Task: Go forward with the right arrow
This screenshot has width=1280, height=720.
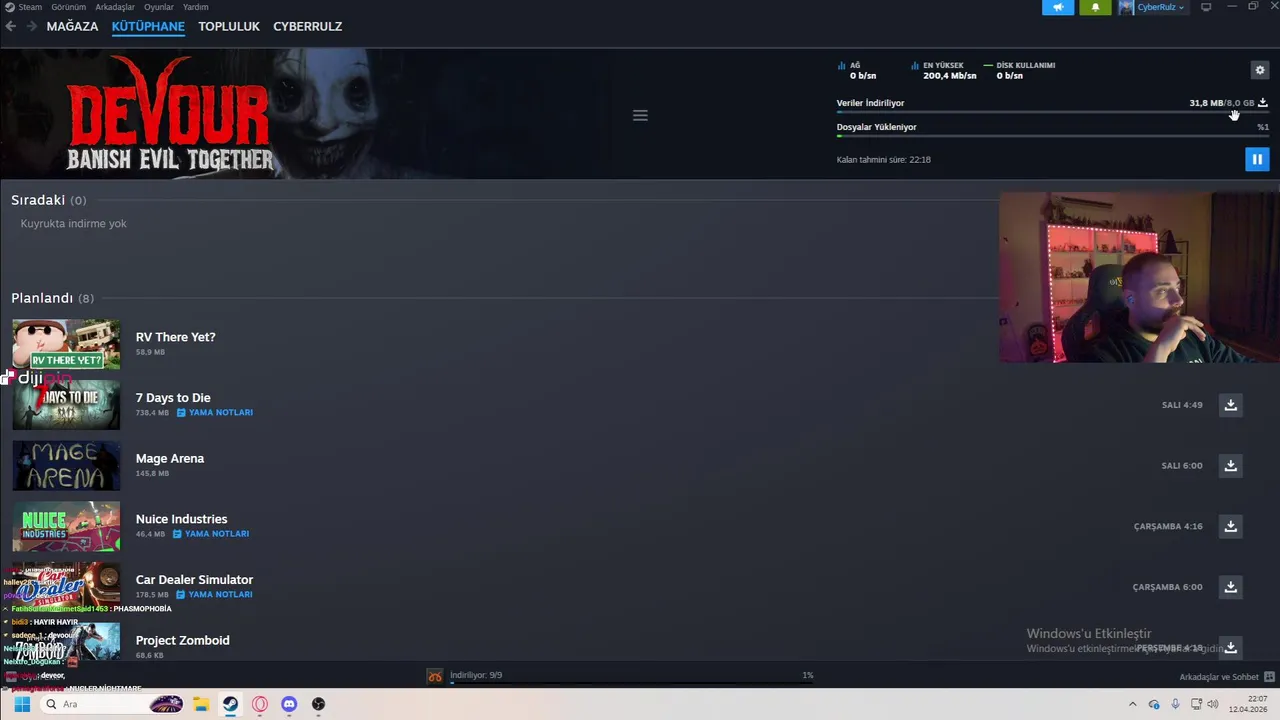Action: [x=32, y=26]
